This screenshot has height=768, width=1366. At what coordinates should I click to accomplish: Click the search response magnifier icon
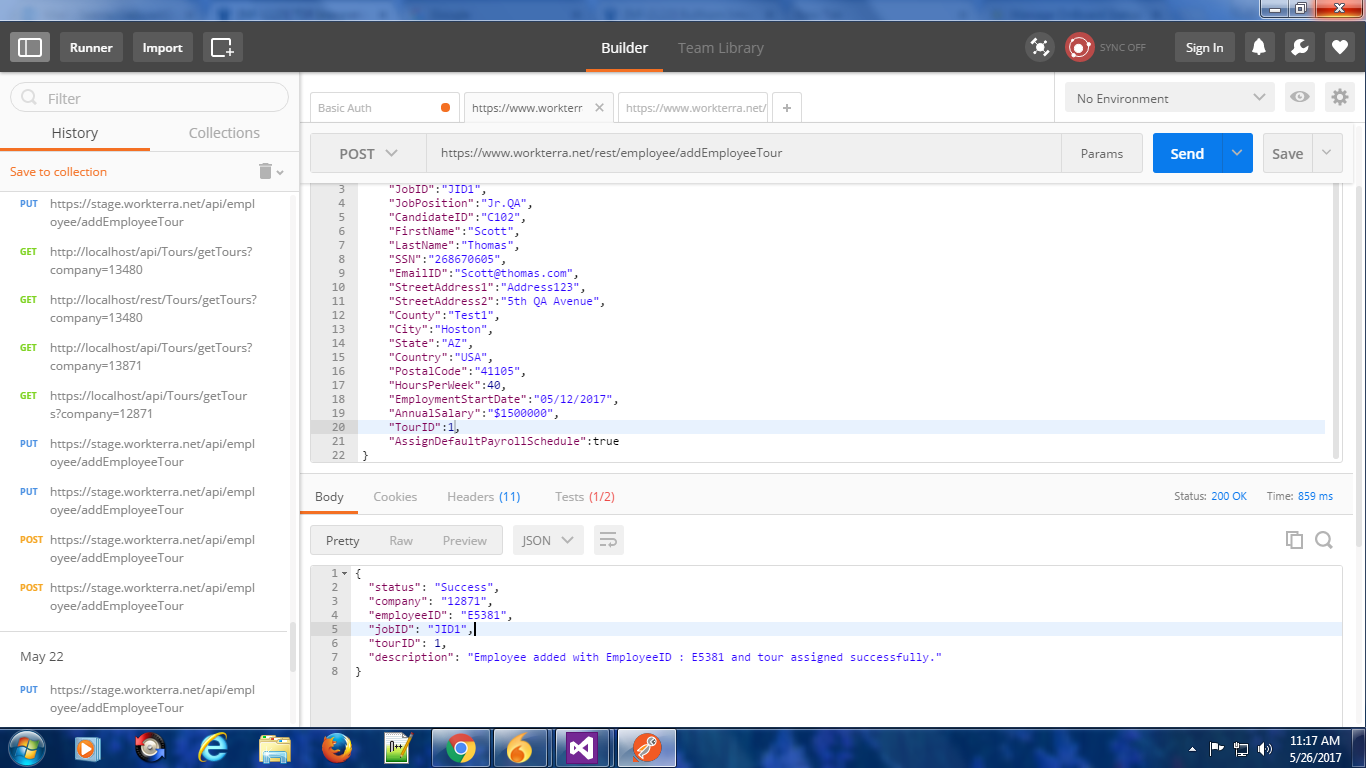click(x=1324, y=540)
